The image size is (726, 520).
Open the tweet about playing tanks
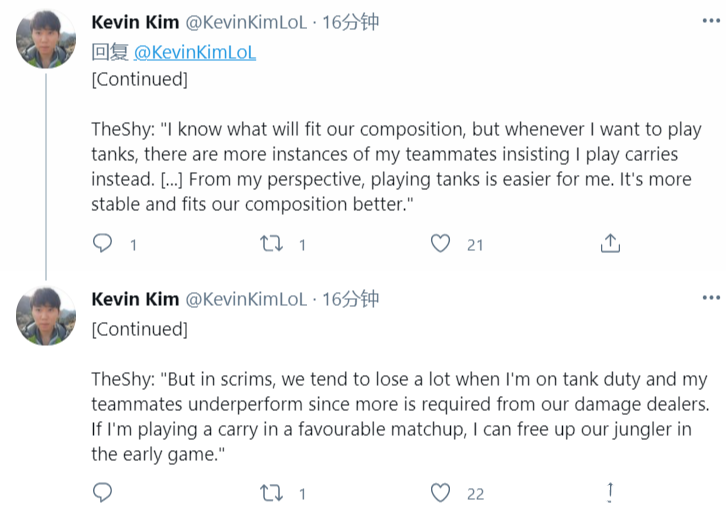pos(396,167)
